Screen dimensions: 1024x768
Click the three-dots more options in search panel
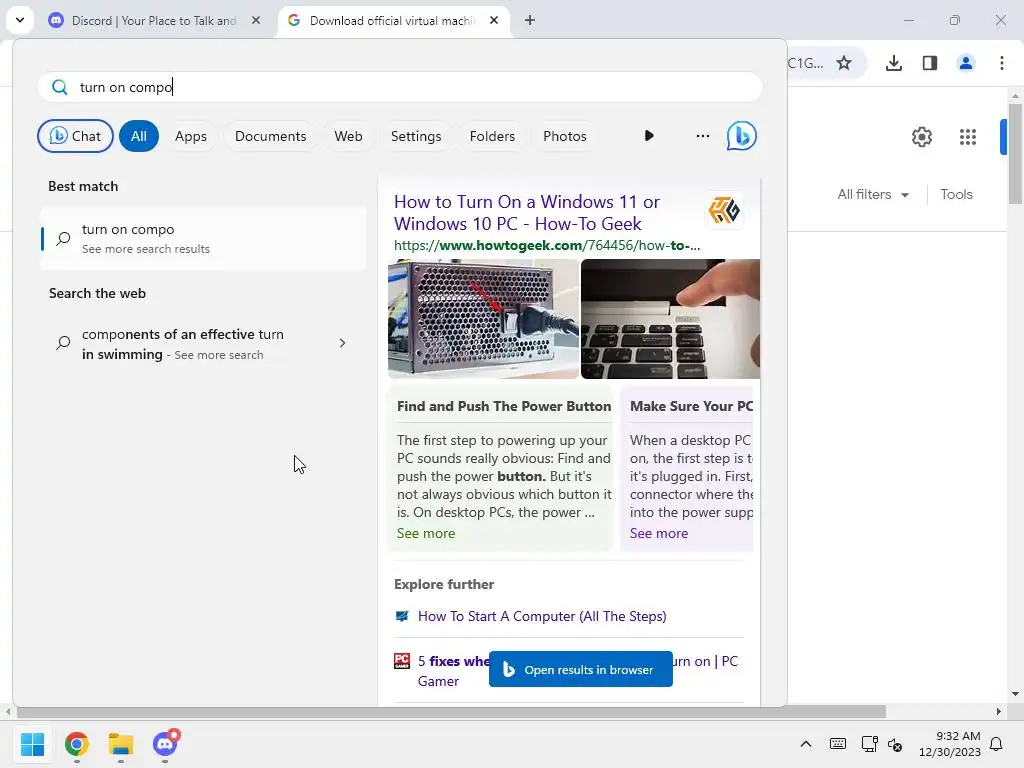703,136
